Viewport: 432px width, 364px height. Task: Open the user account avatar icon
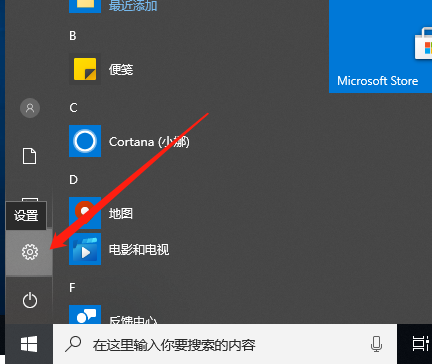[30, 108]
